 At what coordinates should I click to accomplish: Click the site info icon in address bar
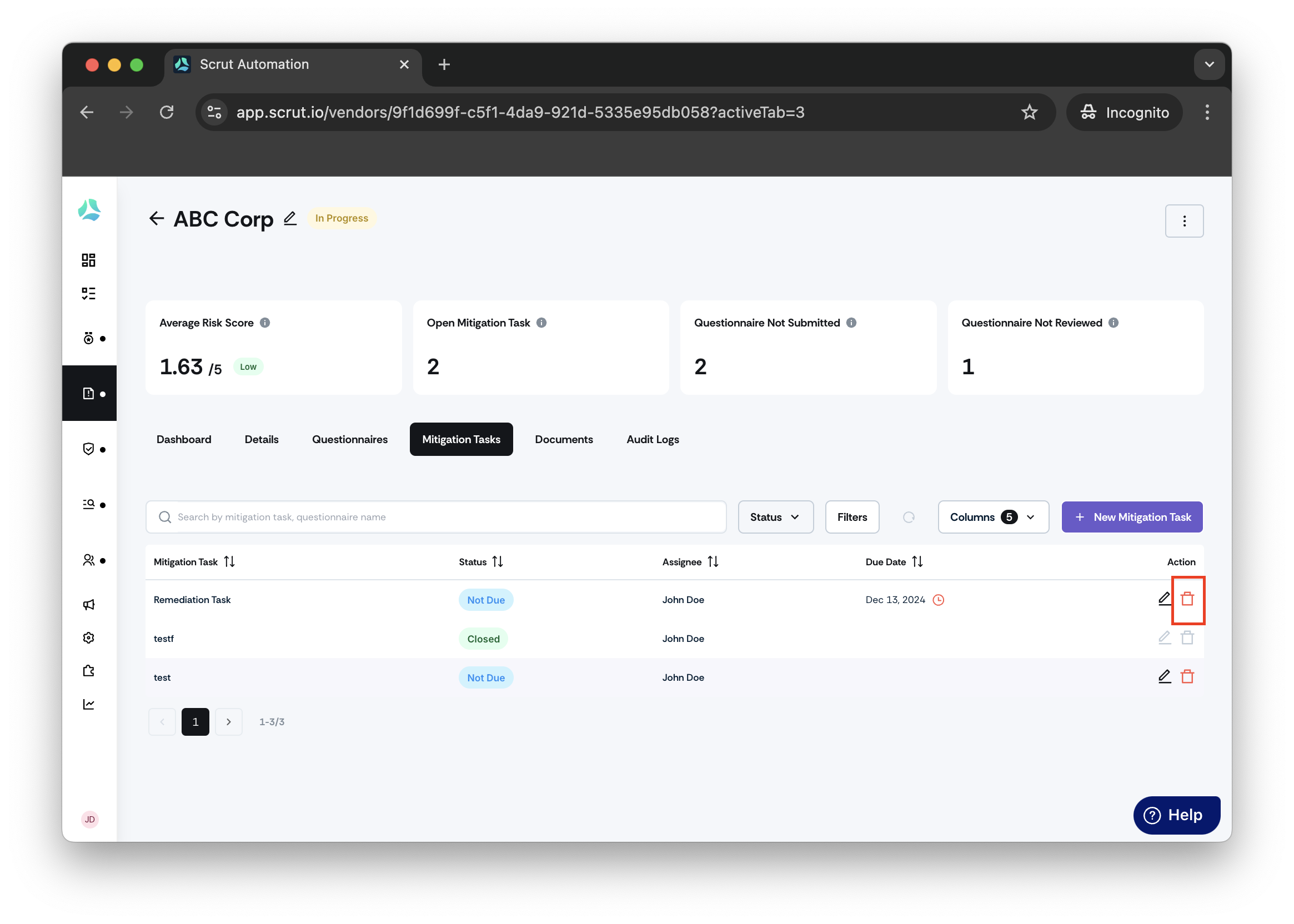click(214, 112)
